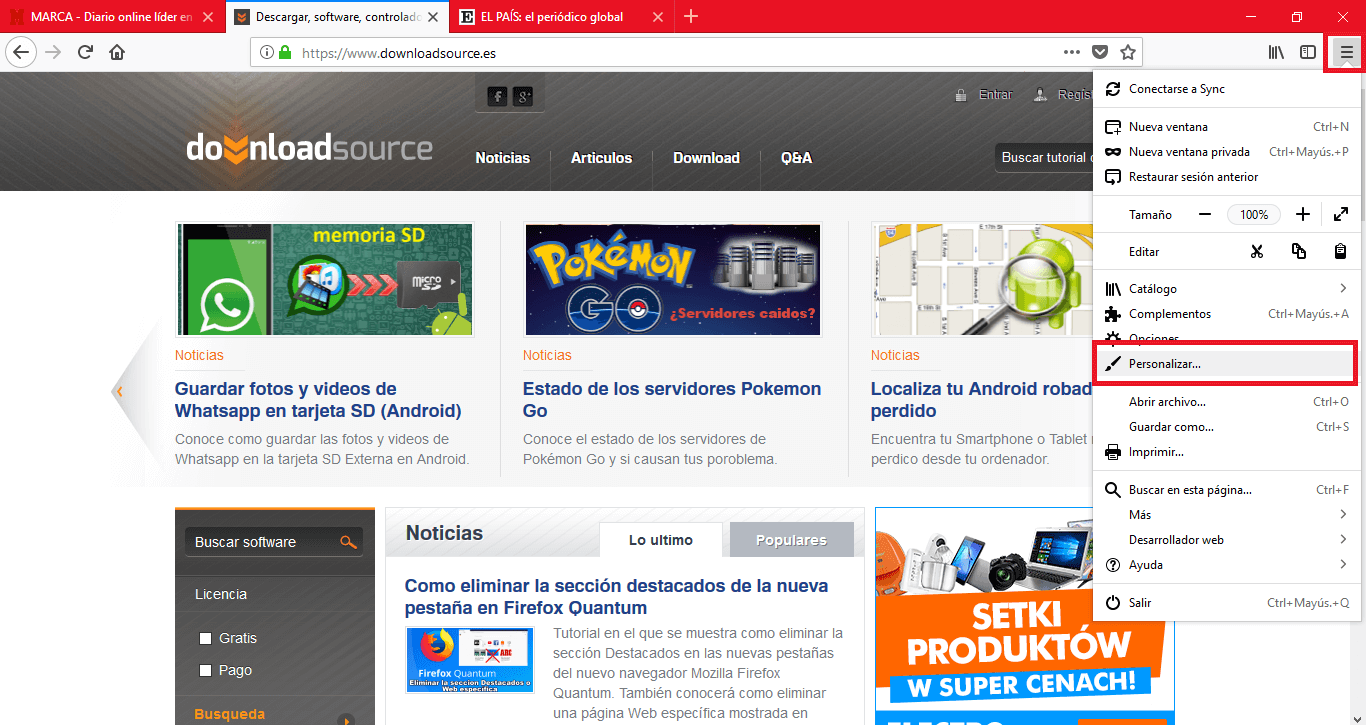The height and width of the screenshot is (725, 1366).
Task: Click Entrar login link
Action: pyautogui.click(x=995, y=95)
